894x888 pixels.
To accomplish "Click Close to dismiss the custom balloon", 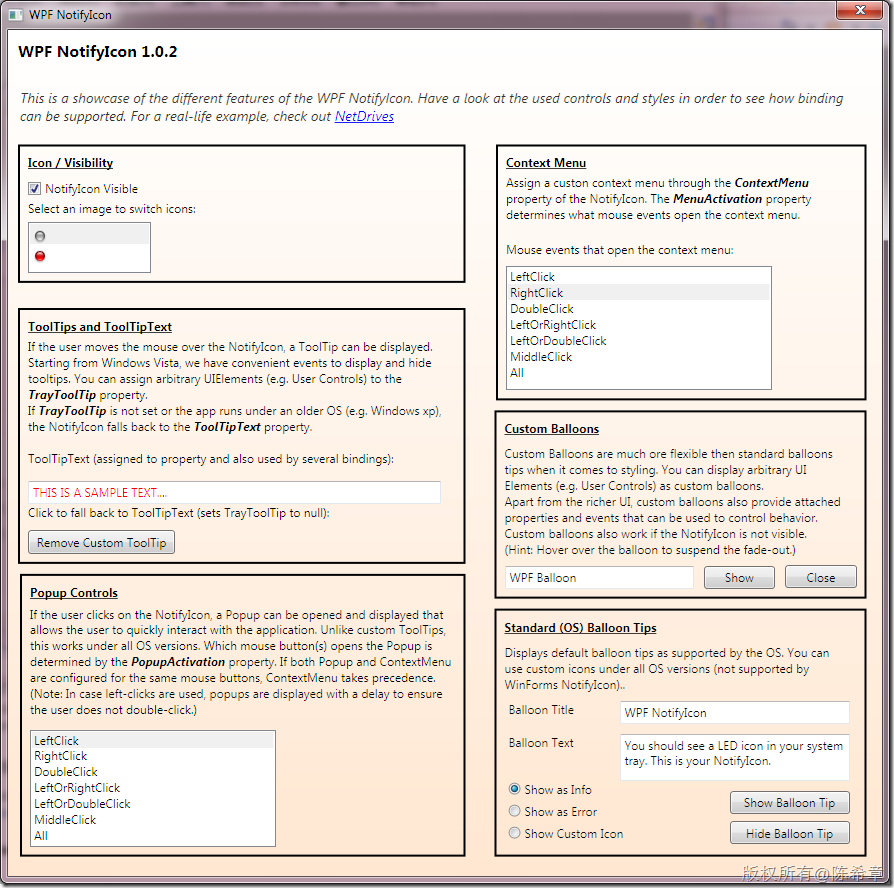I will [820, 578].
